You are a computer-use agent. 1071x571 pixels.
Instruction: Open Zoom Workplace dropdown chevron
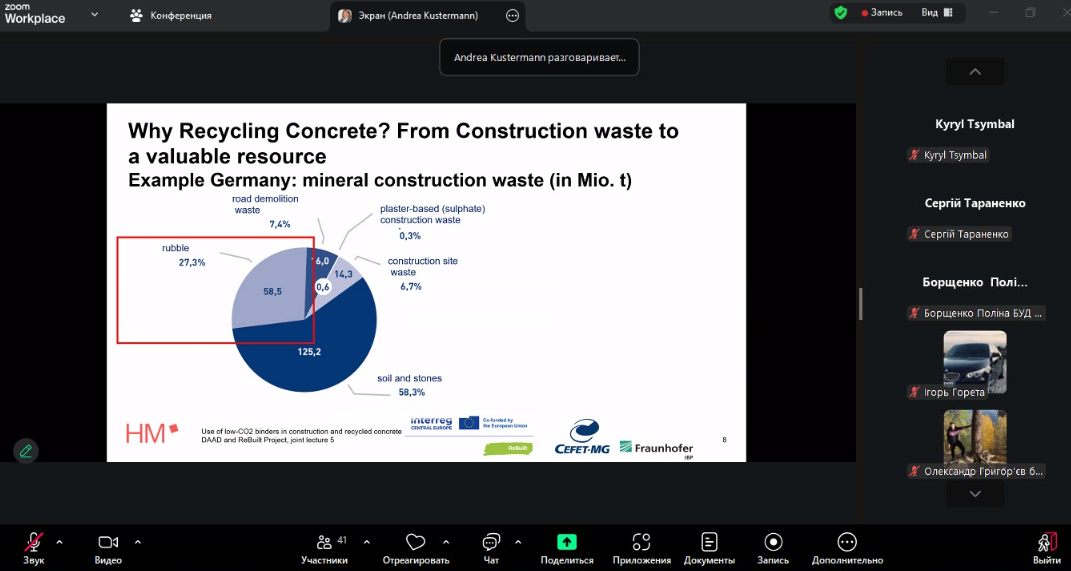click(x=95, y=15)
